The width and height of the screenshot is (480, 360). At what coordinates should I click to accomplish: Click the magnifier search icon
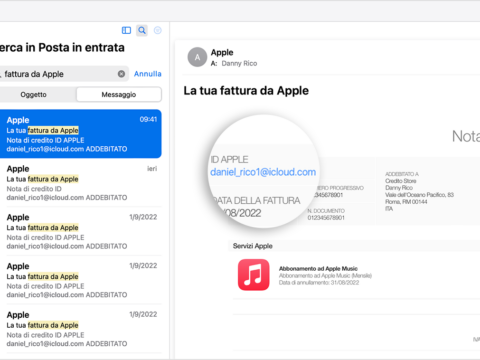[142, 30]
